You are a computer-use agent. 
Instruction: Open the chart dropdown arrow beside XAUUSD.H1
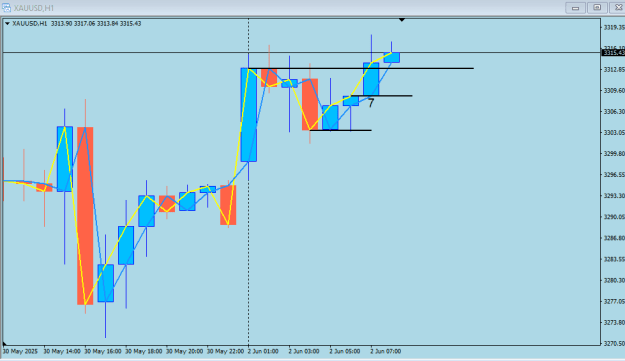[7, 24]
